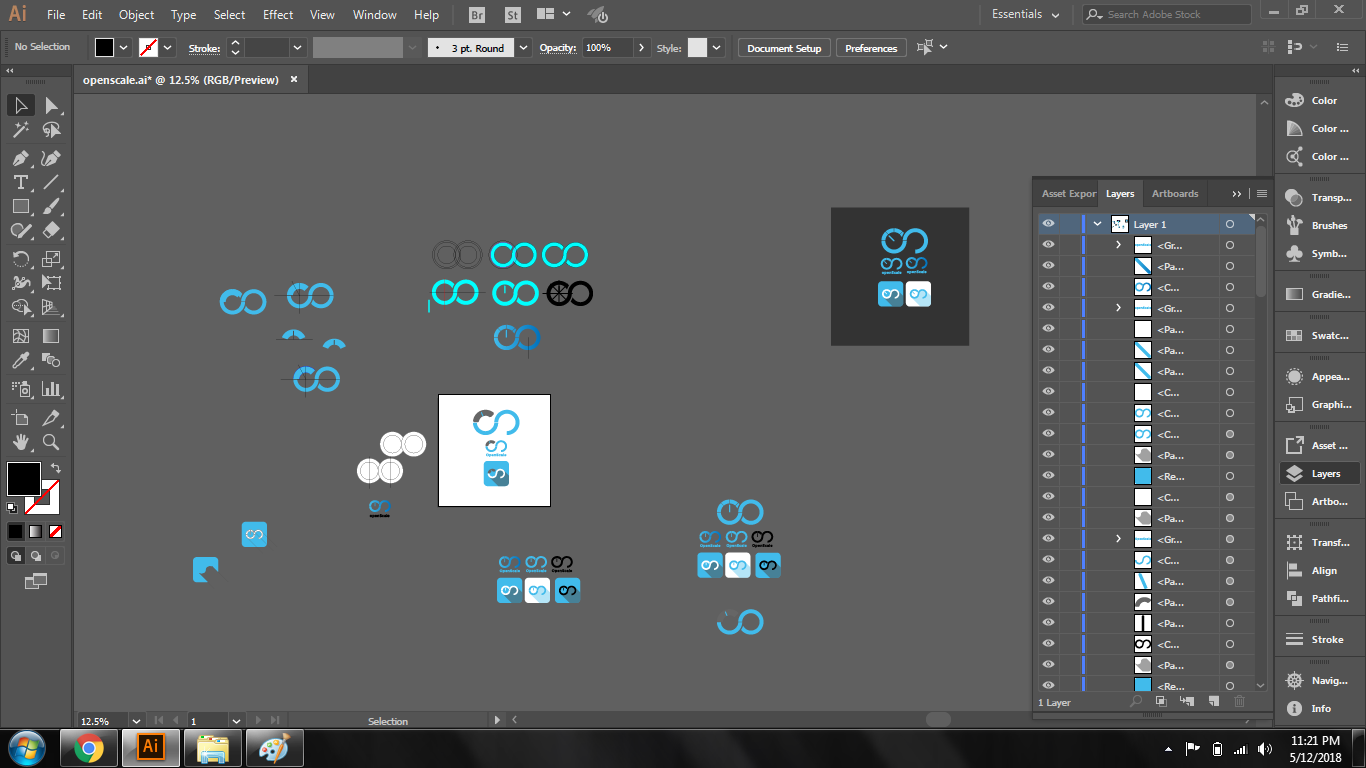Viewport: 1366px width, 768px height.
Task: Reset to default fill and stroke
Action: 12,508
